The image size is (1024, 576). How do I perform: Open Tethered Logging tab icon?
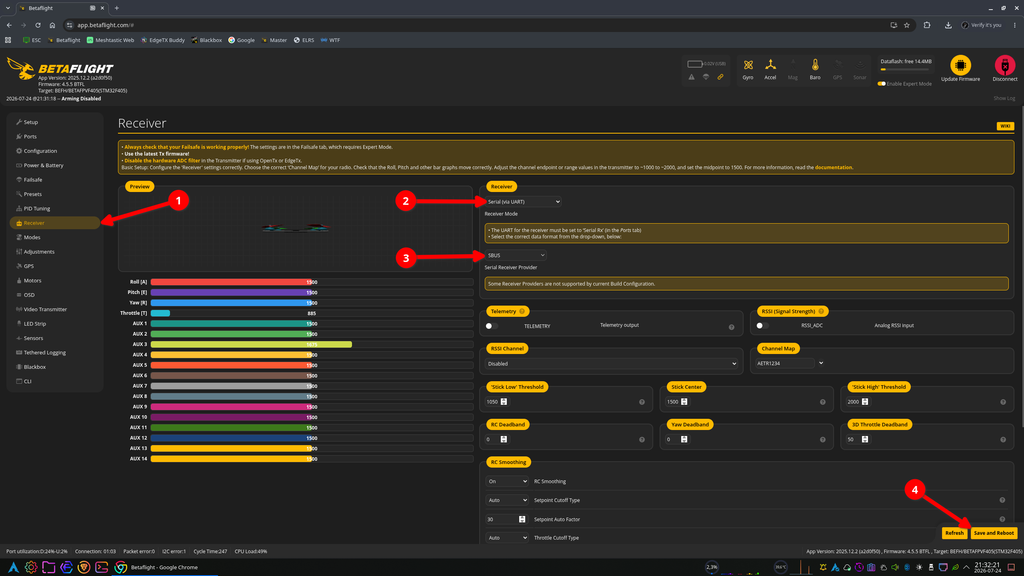click(x=19, y=353)
